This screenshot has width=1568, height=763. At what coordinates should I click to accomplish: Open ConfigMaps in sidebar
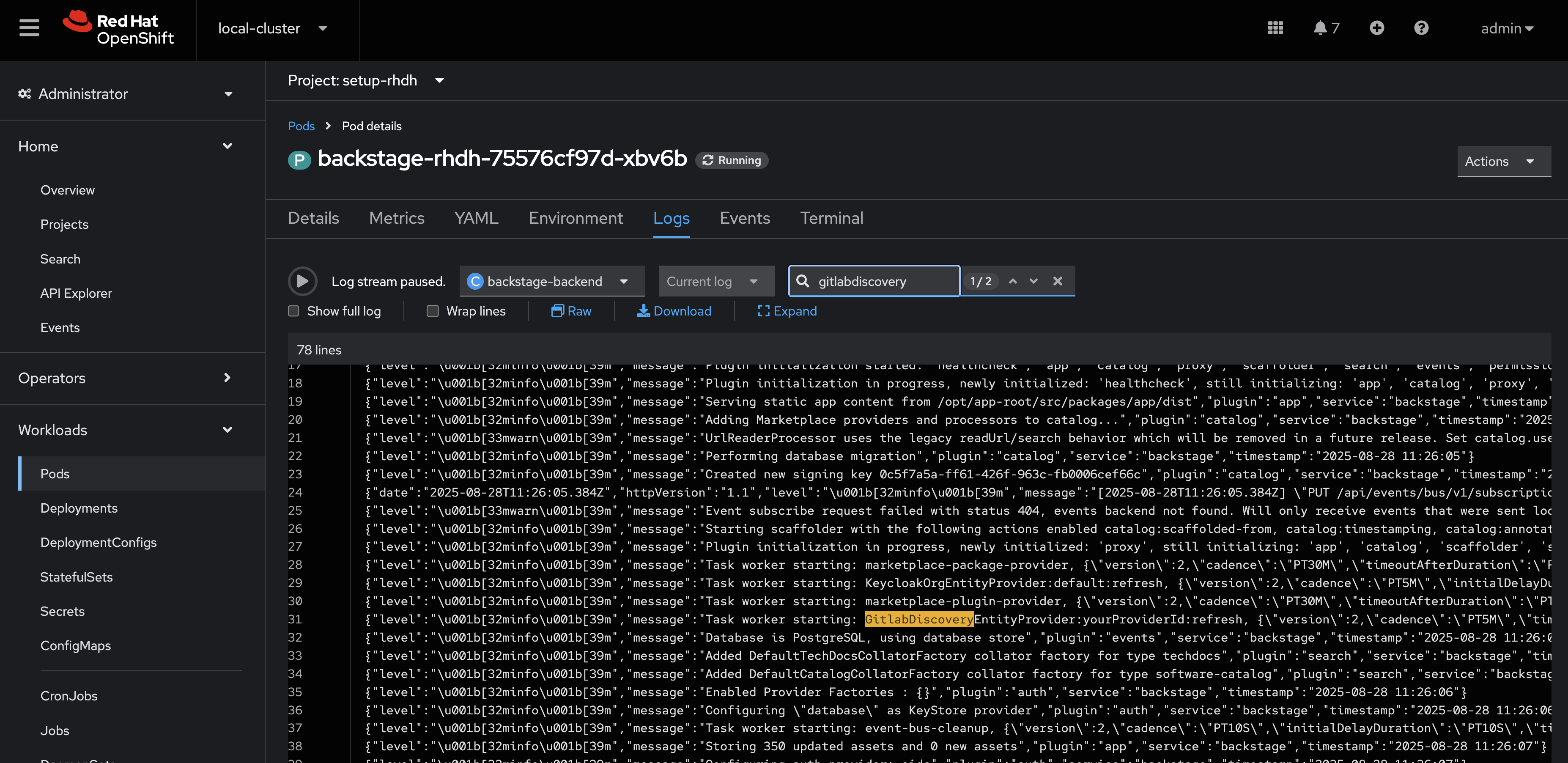tap(75, 645)
